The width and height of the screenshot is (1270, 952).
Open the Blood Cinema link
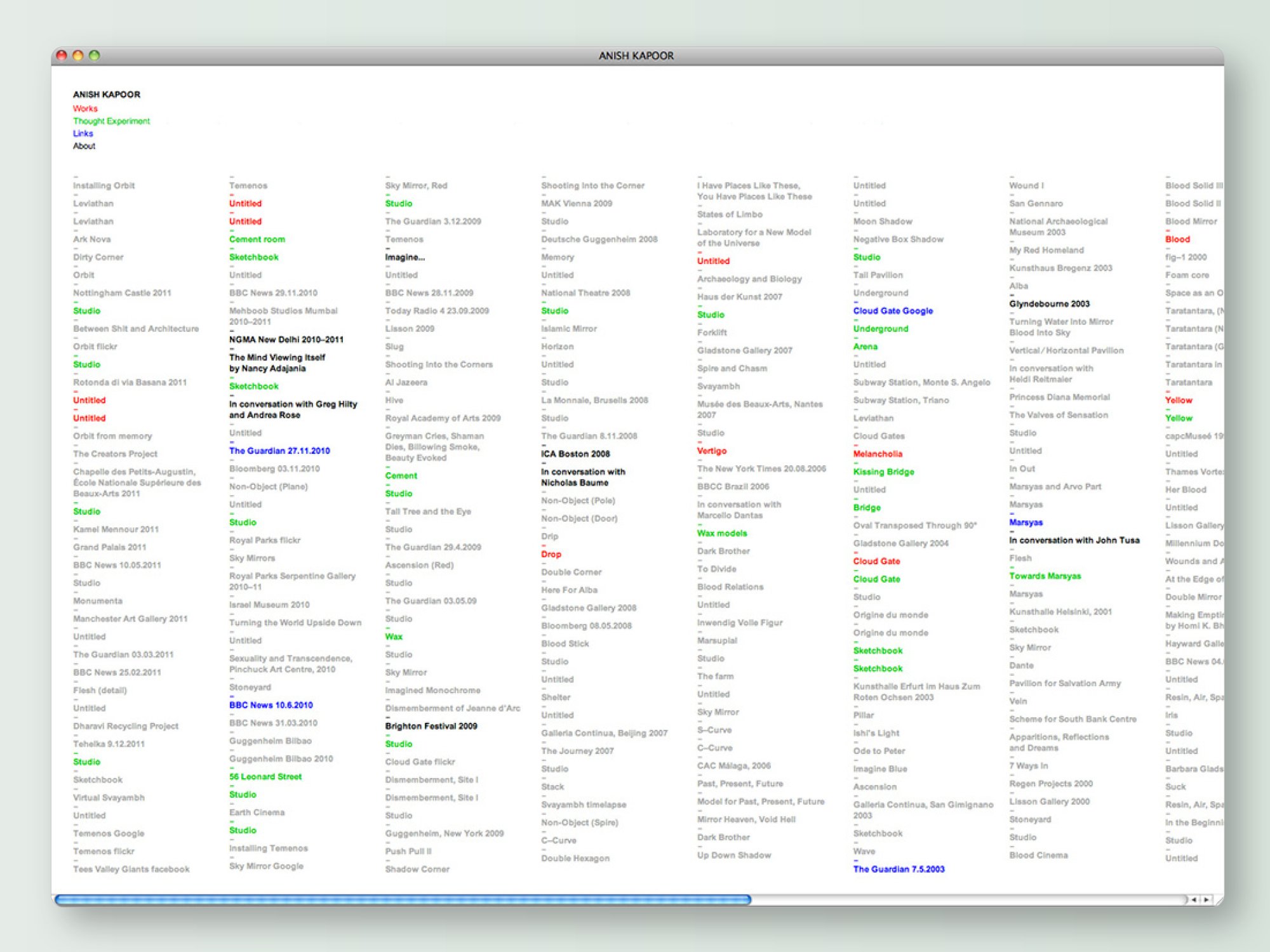pyautogui.click(x=1038, y=856)
